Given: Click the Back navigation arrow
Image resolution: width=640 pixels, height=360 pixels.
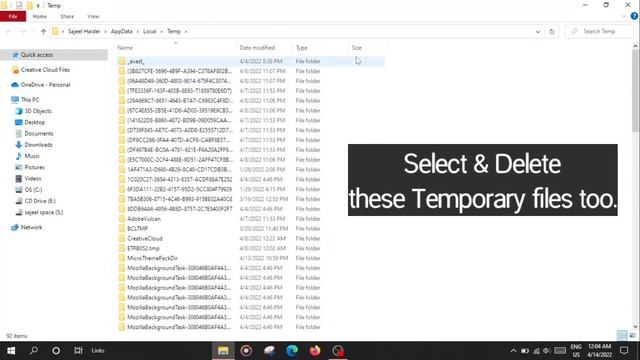Looking at the screenshot, I should (x=9, y=31).
